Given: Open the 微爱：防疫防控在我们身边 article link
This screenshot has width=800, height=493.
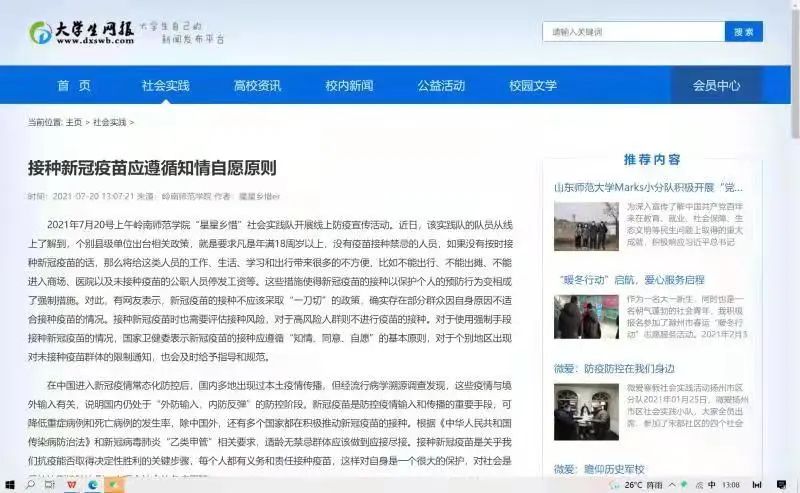Looking at the screenshot, I should (614, 369).
